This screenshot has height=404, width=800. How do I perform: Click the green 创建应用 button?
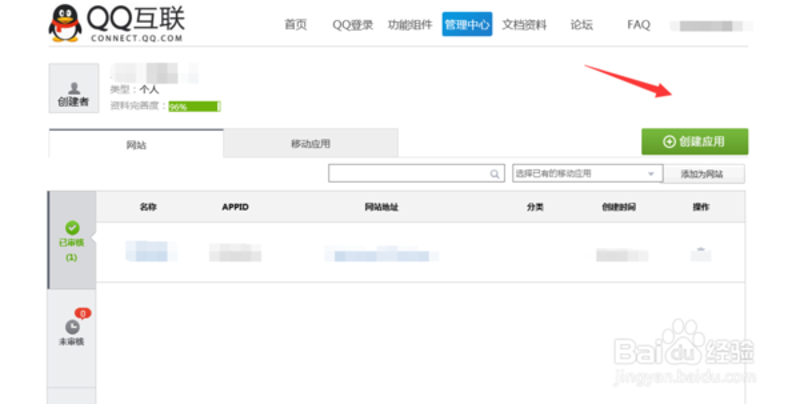(x=695, y=141)
